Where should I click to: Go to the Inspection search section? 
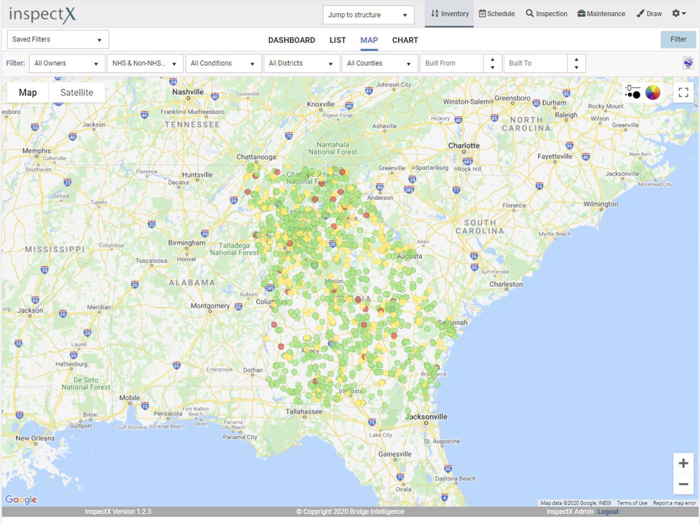pos(546,14)
